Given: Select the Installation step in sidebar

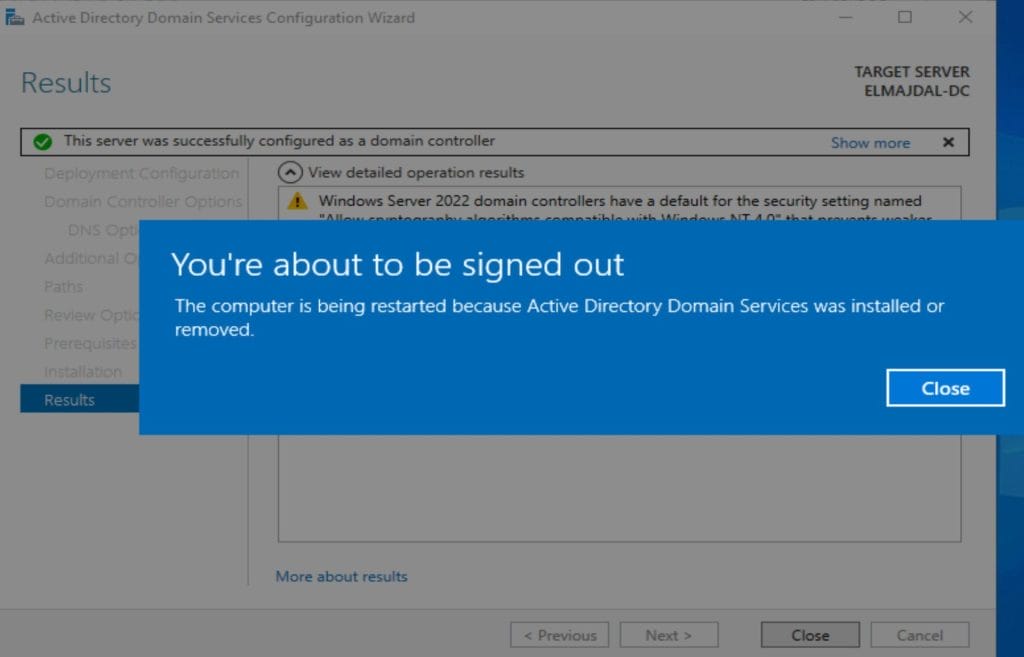Looking at the screenshot, I should tap(83, 372).
